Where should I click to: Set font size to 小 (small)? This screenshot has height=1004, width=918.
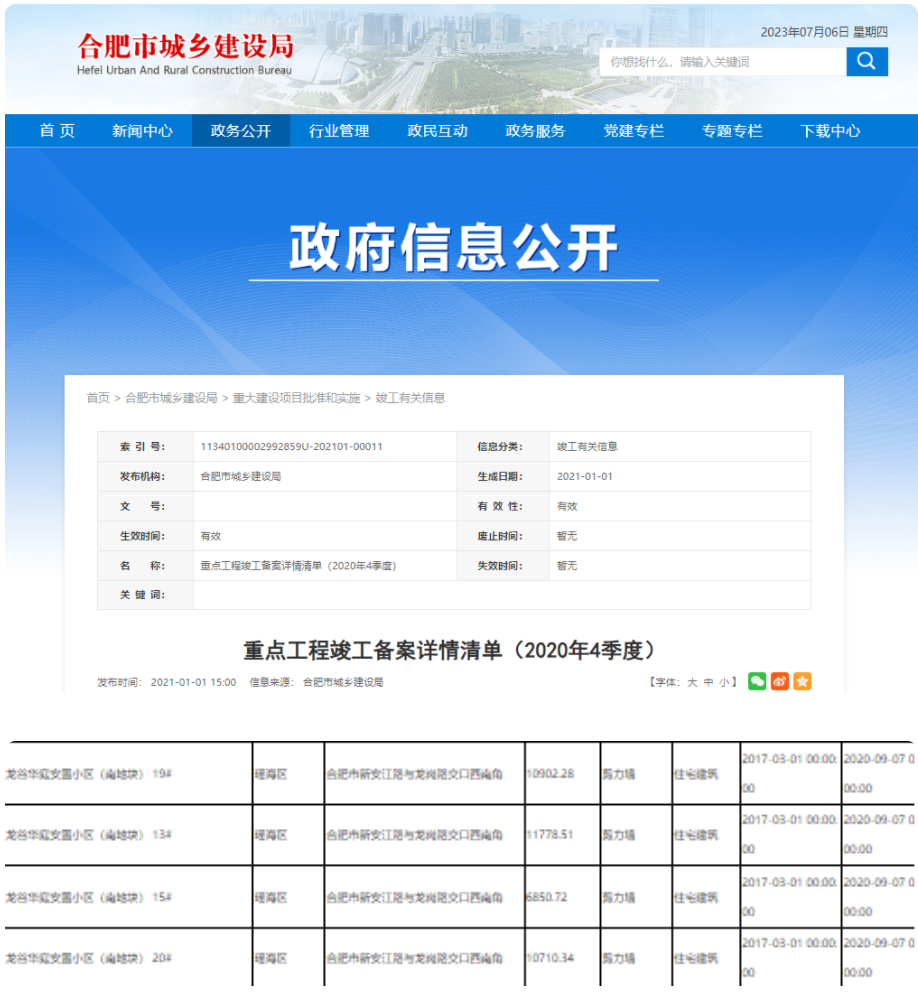point(724,682)
